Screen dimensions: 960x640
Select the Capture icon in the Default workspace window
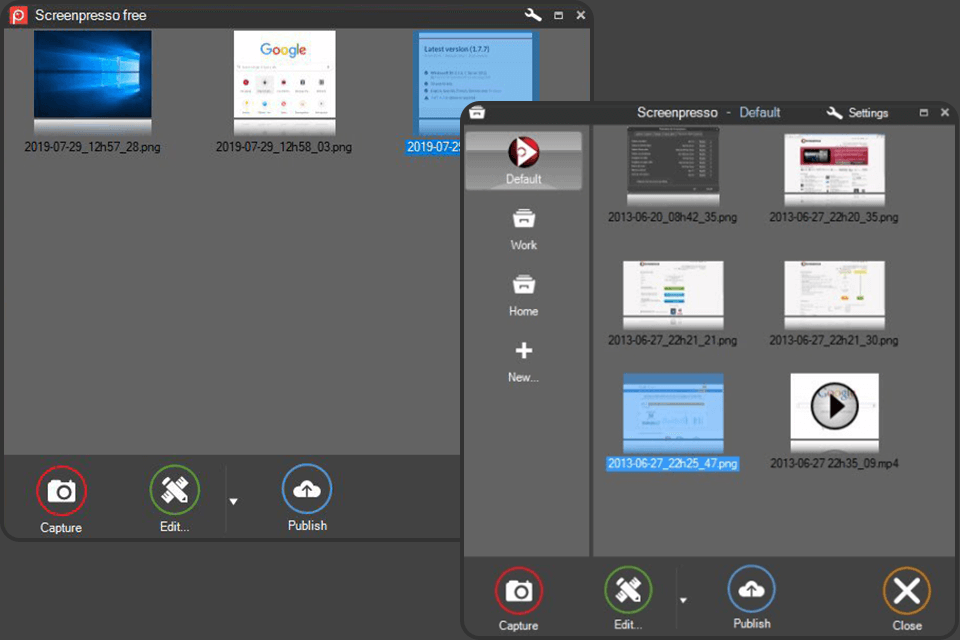tap(518, 589)
